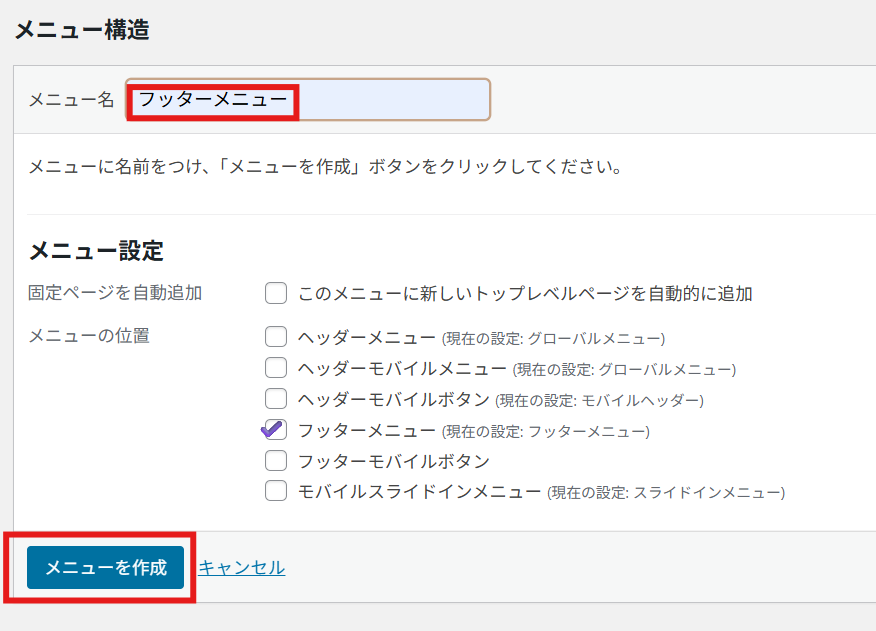Enable auto-add new top-level pages checkbox
The image size is (876, 631).
click(276, 293)
